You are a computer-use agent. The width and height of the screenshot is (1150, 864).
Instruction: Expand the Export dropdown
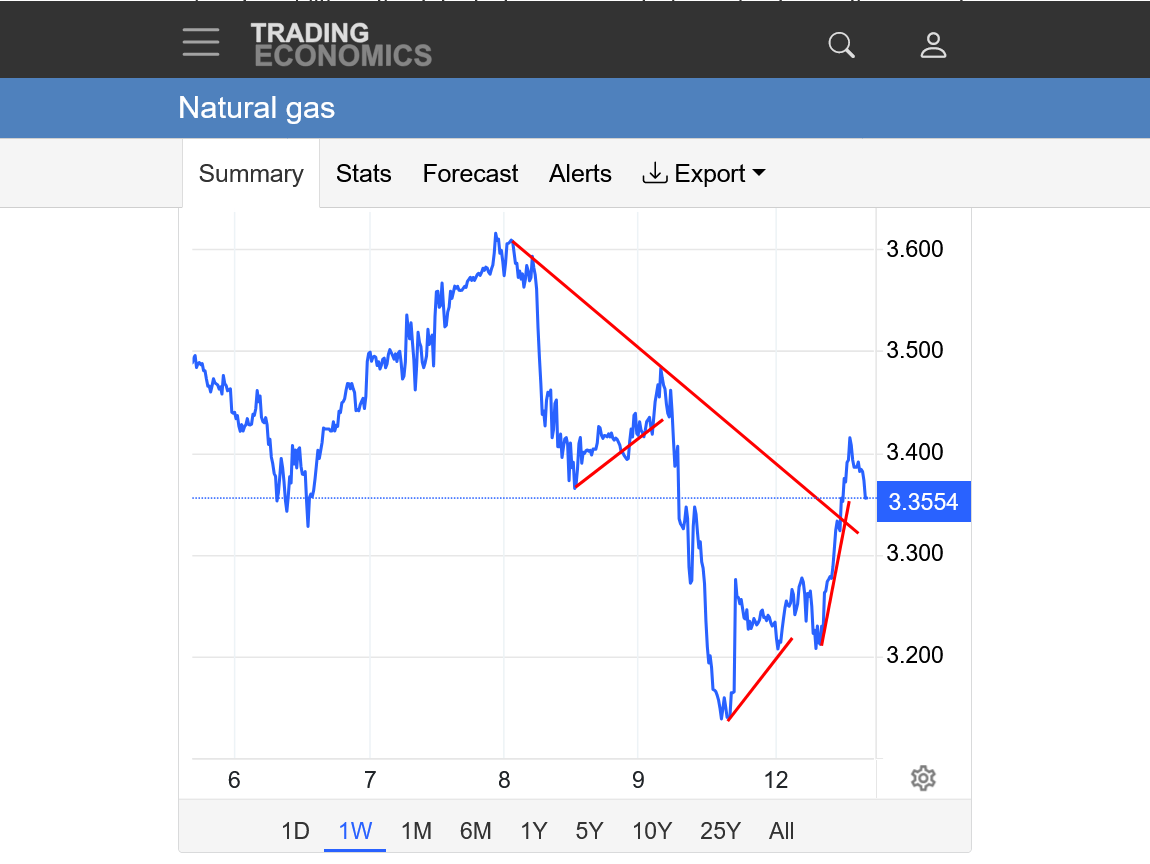click(704, 174)
